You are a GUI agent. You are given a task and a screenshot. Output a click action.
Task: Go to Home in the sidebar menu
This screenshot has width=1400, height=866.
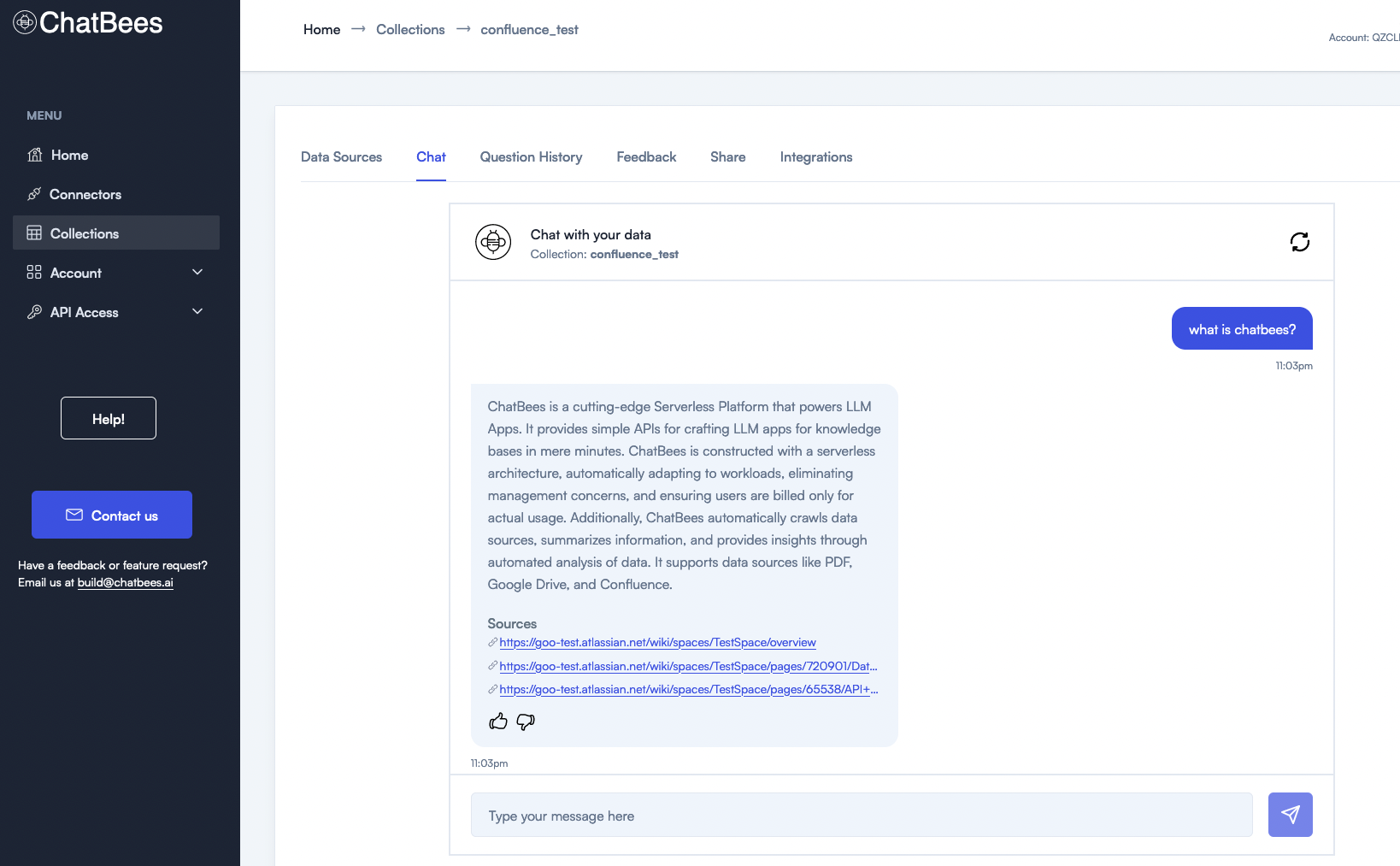click(x=116, y=155)
